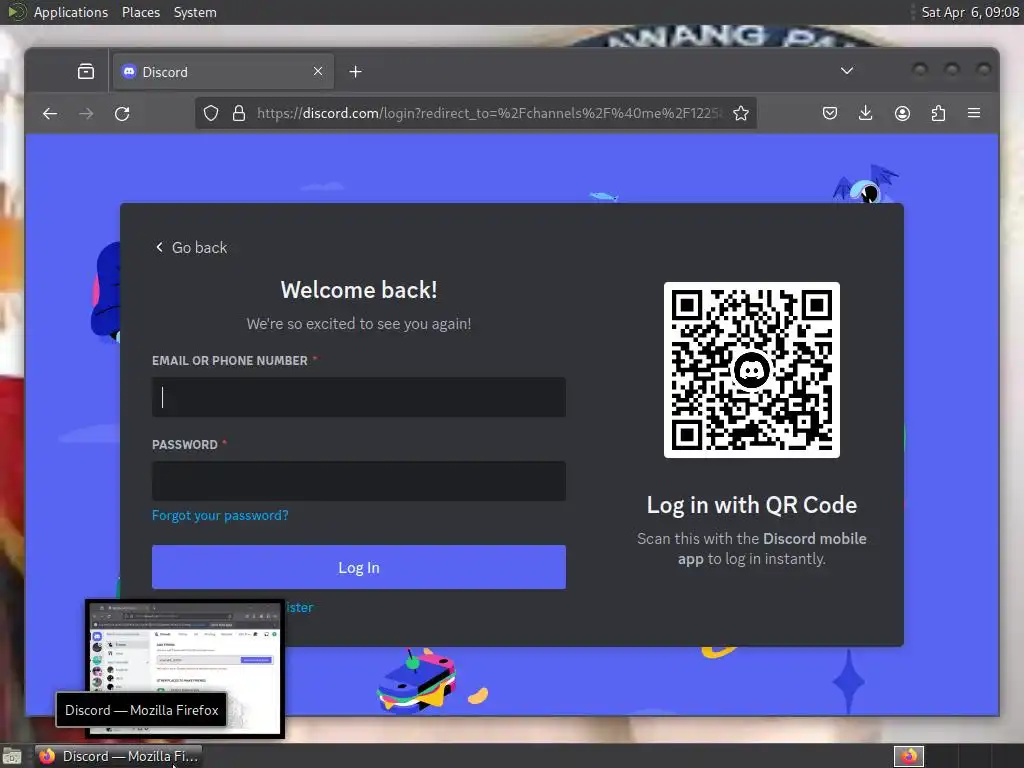This screenshot has height=768, width=1024.
Task: Select the Discord browser tab
Action: pyautogui.click(x=223, y=72)
